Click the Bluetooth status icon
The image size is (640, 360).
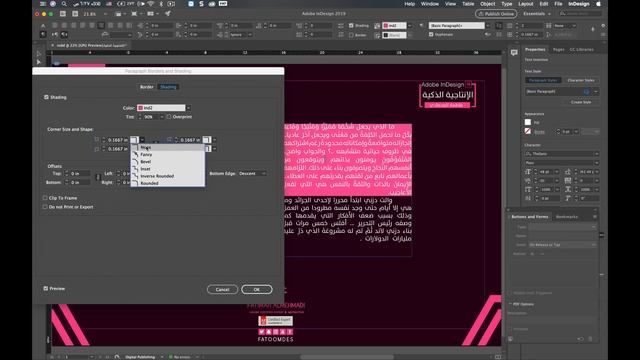(161, 4)
